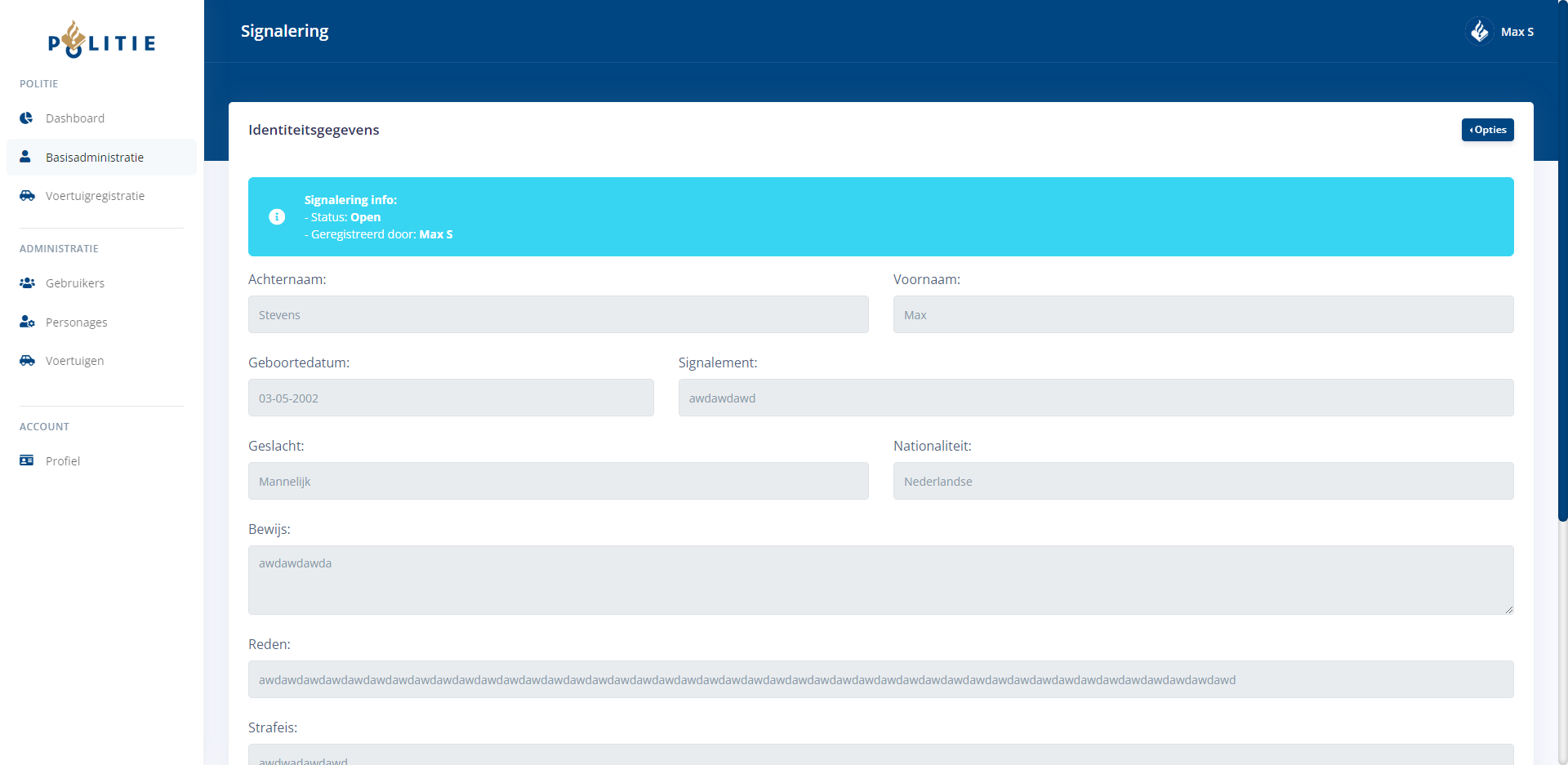The height and width of the screenshot is (765, 1568).
Task: Click the Politie logo in sidebar
Action: (101, 40)
